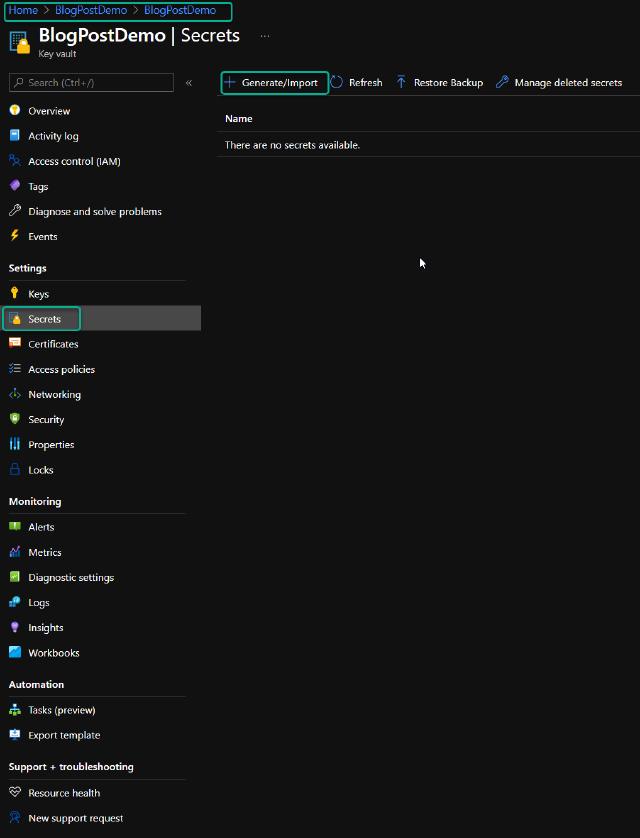This screenshot has width=640, height=838.
Task: Open Keys using the key icon
Action: pos(15,294)
